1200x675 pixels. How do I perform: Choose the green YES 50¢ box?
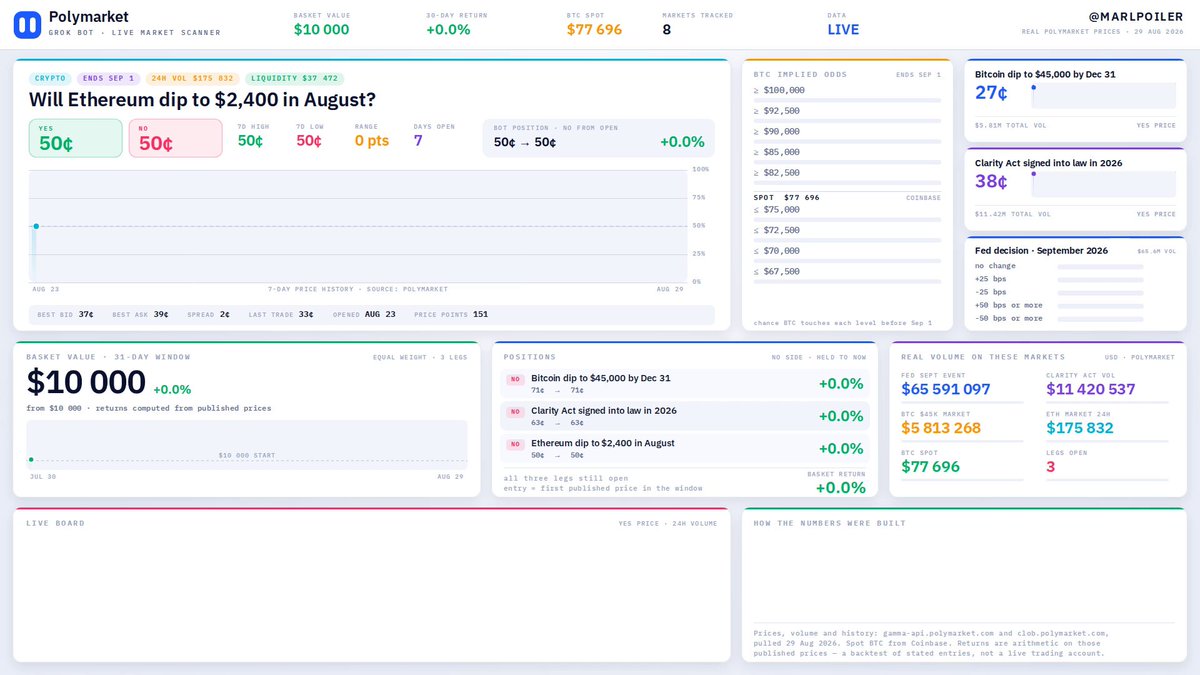[x=75, y=138]
